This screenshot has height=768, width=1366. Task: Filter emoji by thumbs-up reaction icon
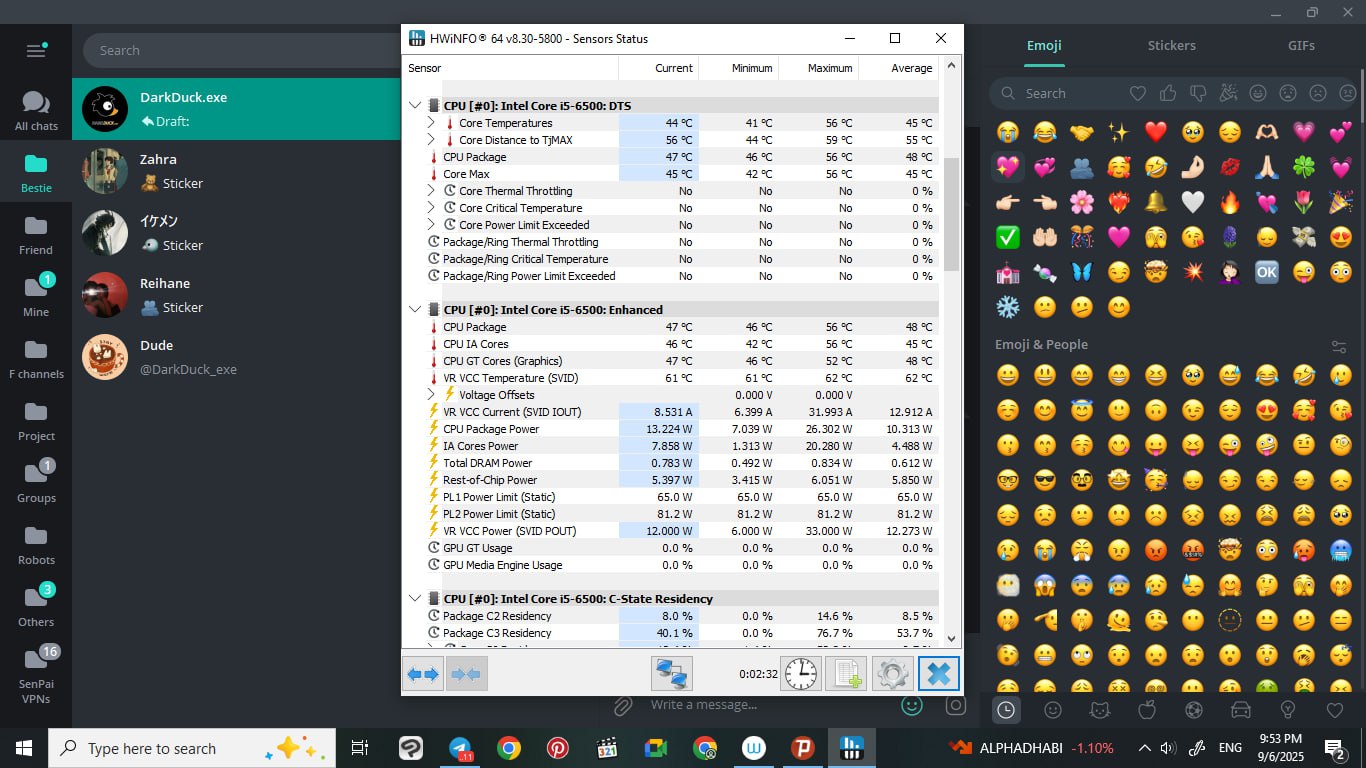click(1168, 93)
